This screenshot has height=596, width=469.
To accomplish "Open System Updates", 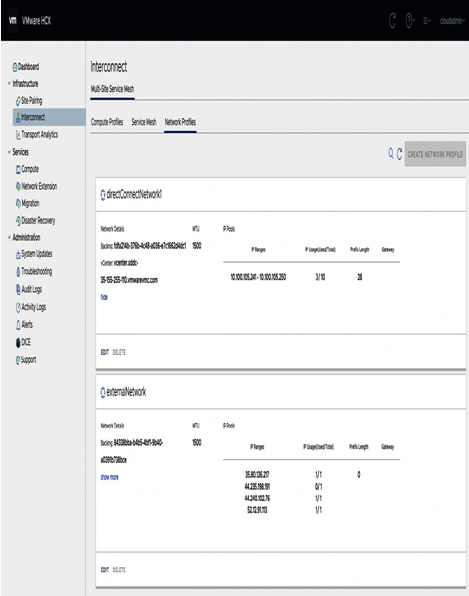I will [x=37, y=254].
